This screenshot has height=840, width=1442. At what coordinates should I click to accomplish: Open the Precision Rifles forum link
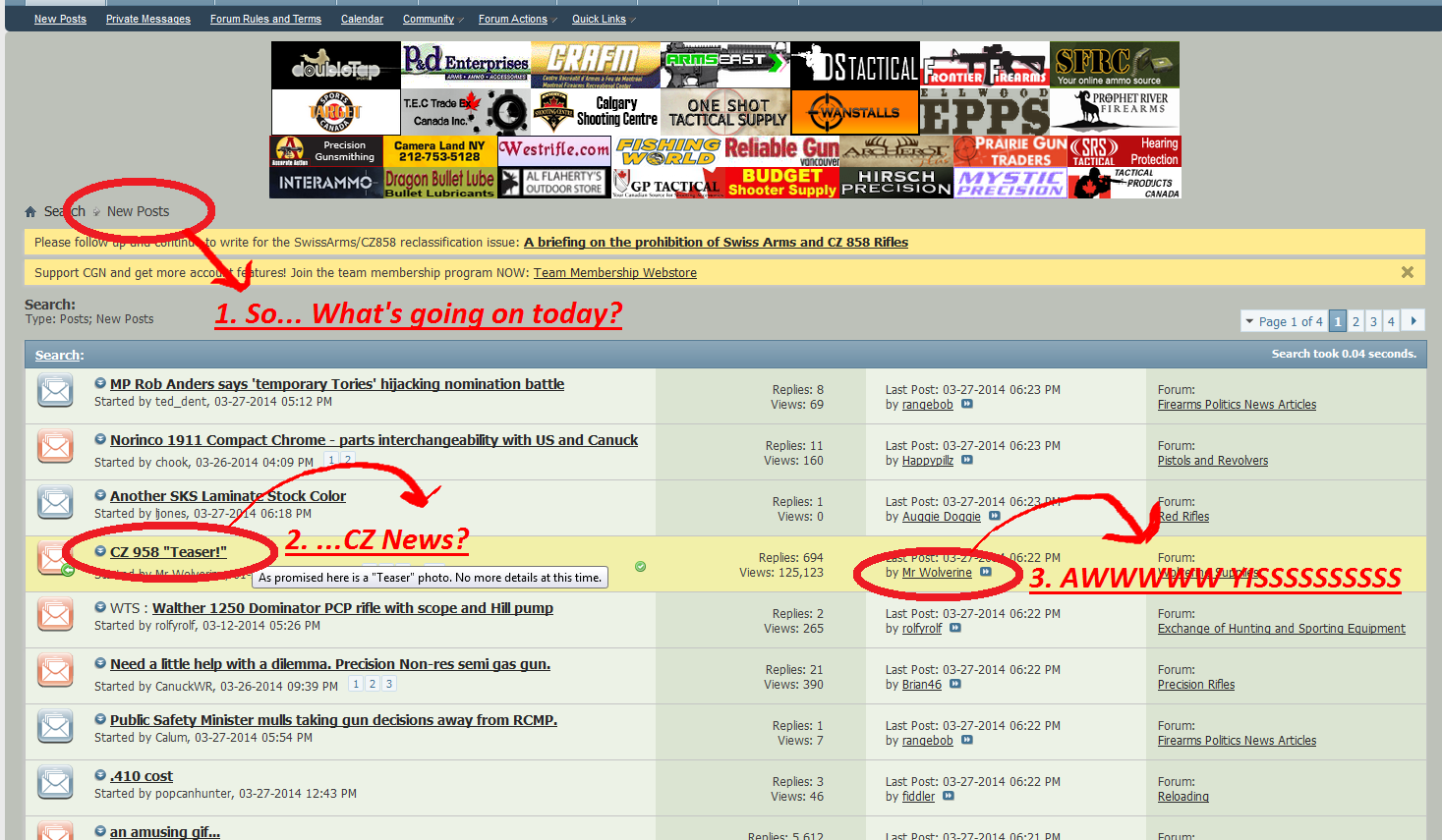click(x=1195, y=685)
